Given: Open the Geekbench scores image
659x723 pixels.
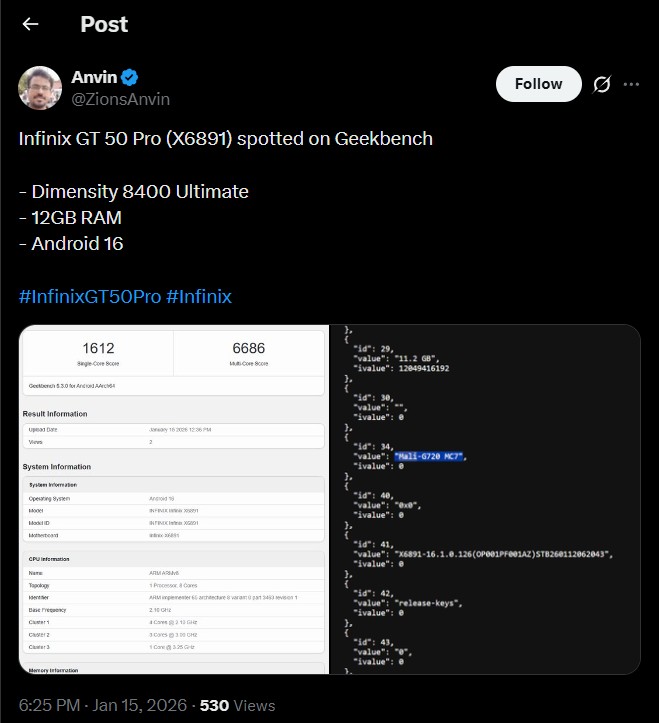Looking at the screenshot, I should (174, 499).
